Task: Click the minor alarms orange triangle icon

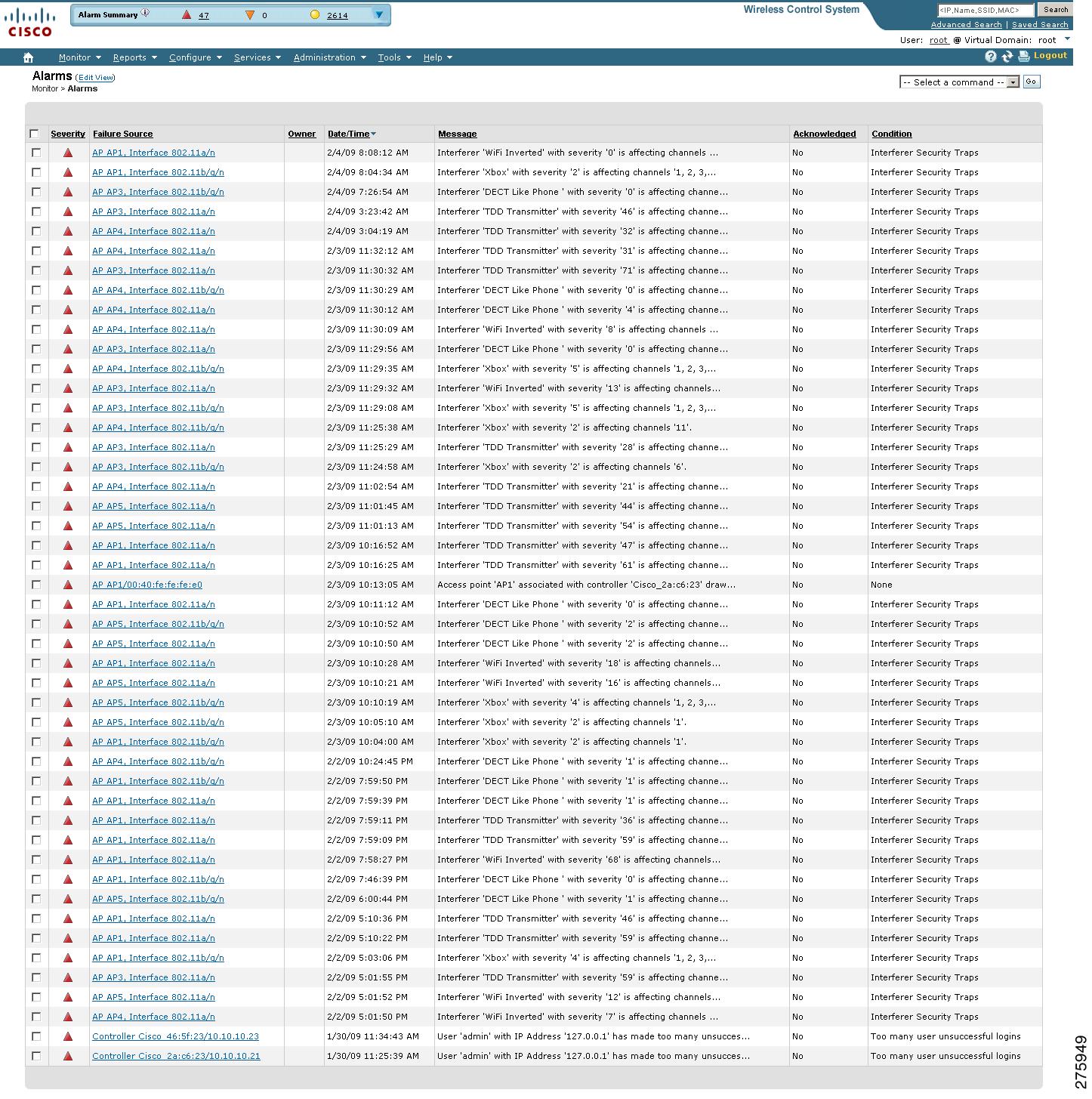Action: click(250, 14)
